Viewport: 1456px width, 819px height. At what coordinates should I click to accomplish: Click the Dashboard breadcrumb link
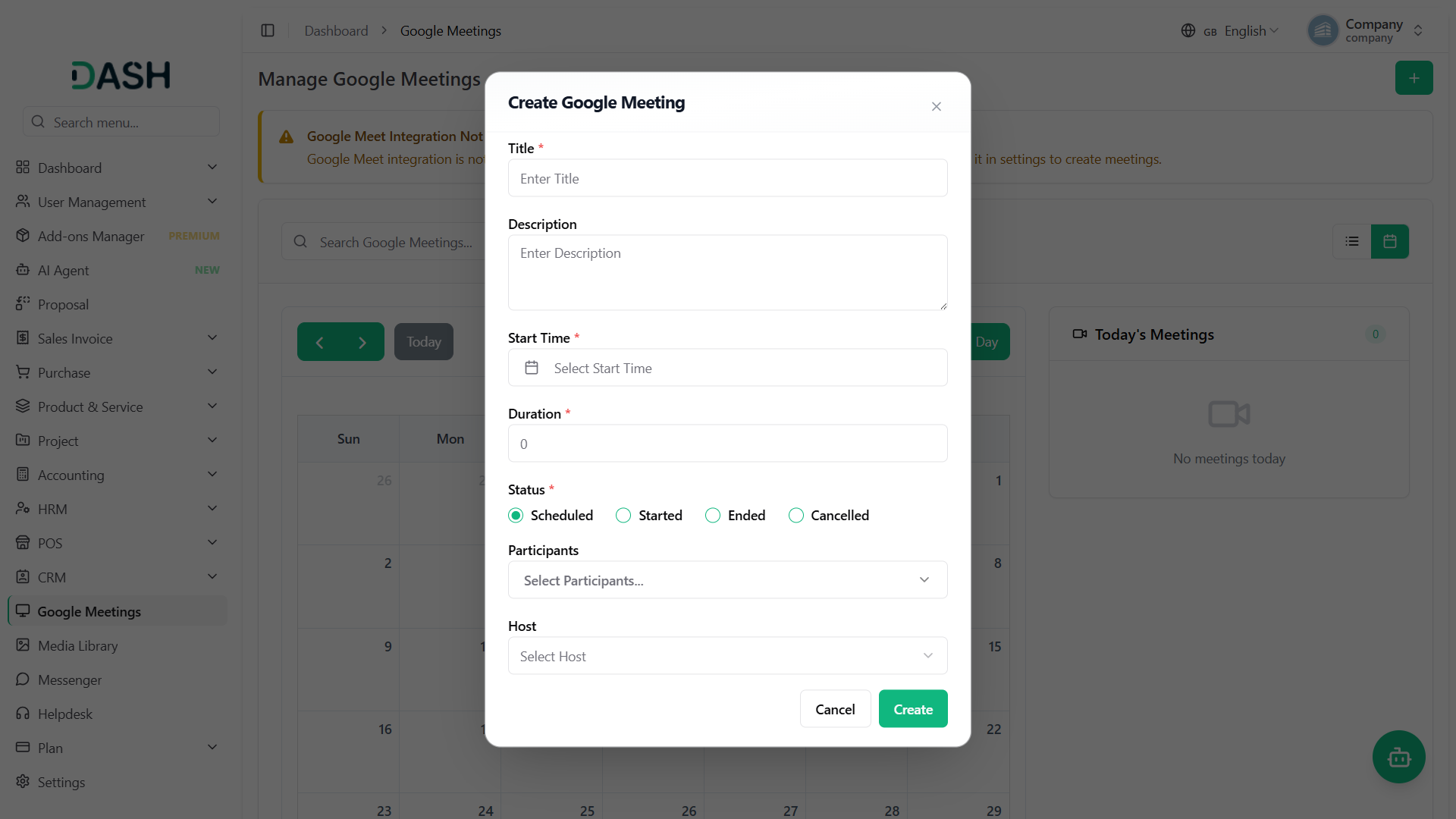coord(336,30)
